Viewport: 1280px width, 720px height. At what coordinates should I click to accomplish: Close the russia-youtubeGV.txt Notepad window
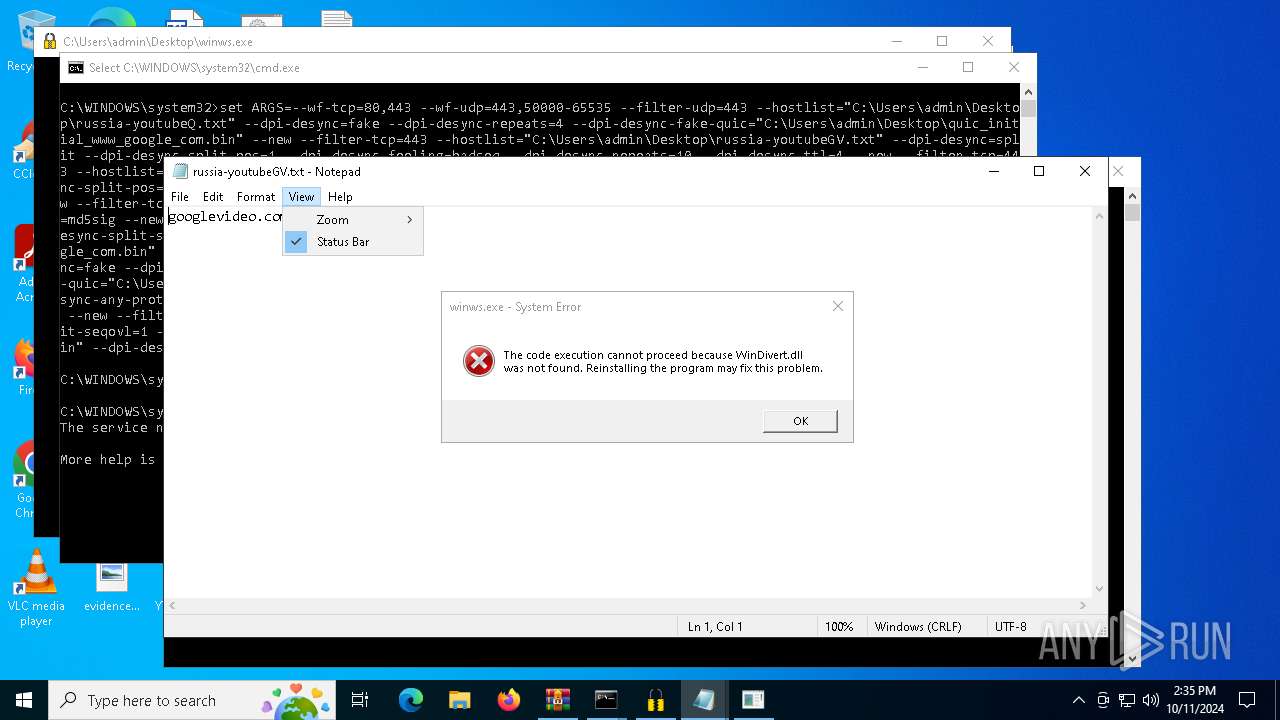pyautogui.click(x=1085, y=171)
